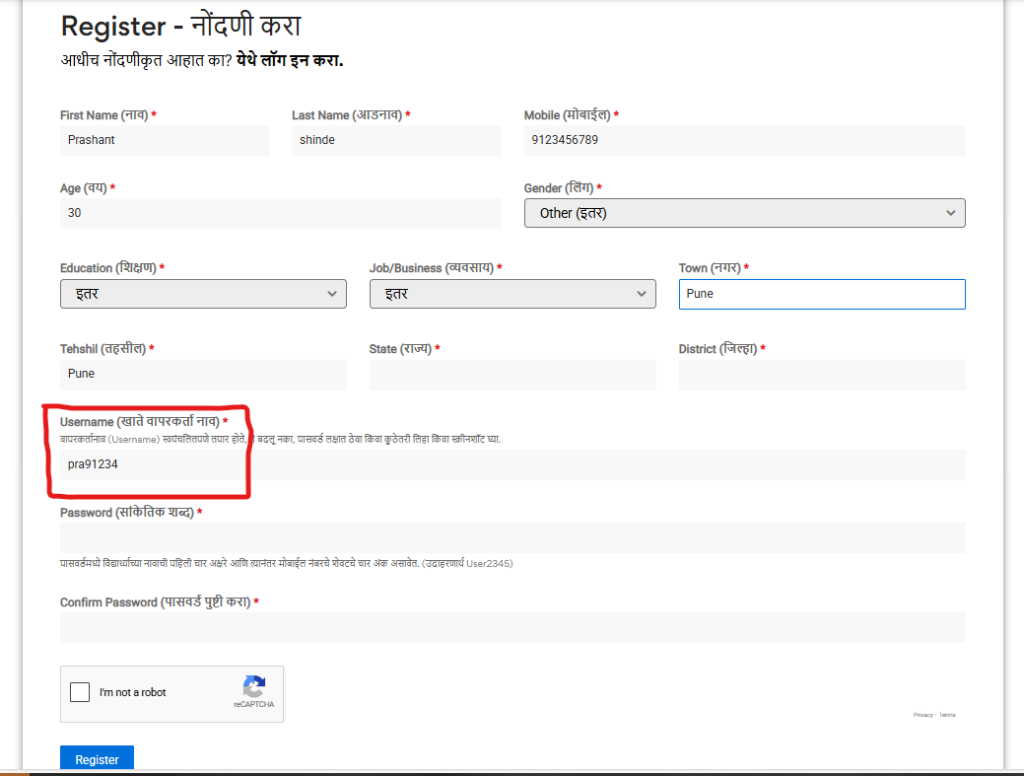The height and width of the screenshot is (776, 1024).
Task: Open the reCAPTCHA Terms link
Action: [x=947, y=715]
